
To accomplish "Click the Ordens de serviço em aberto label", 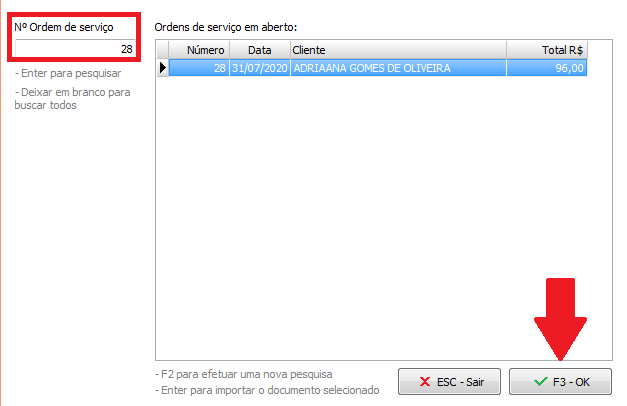I will 226,27.
